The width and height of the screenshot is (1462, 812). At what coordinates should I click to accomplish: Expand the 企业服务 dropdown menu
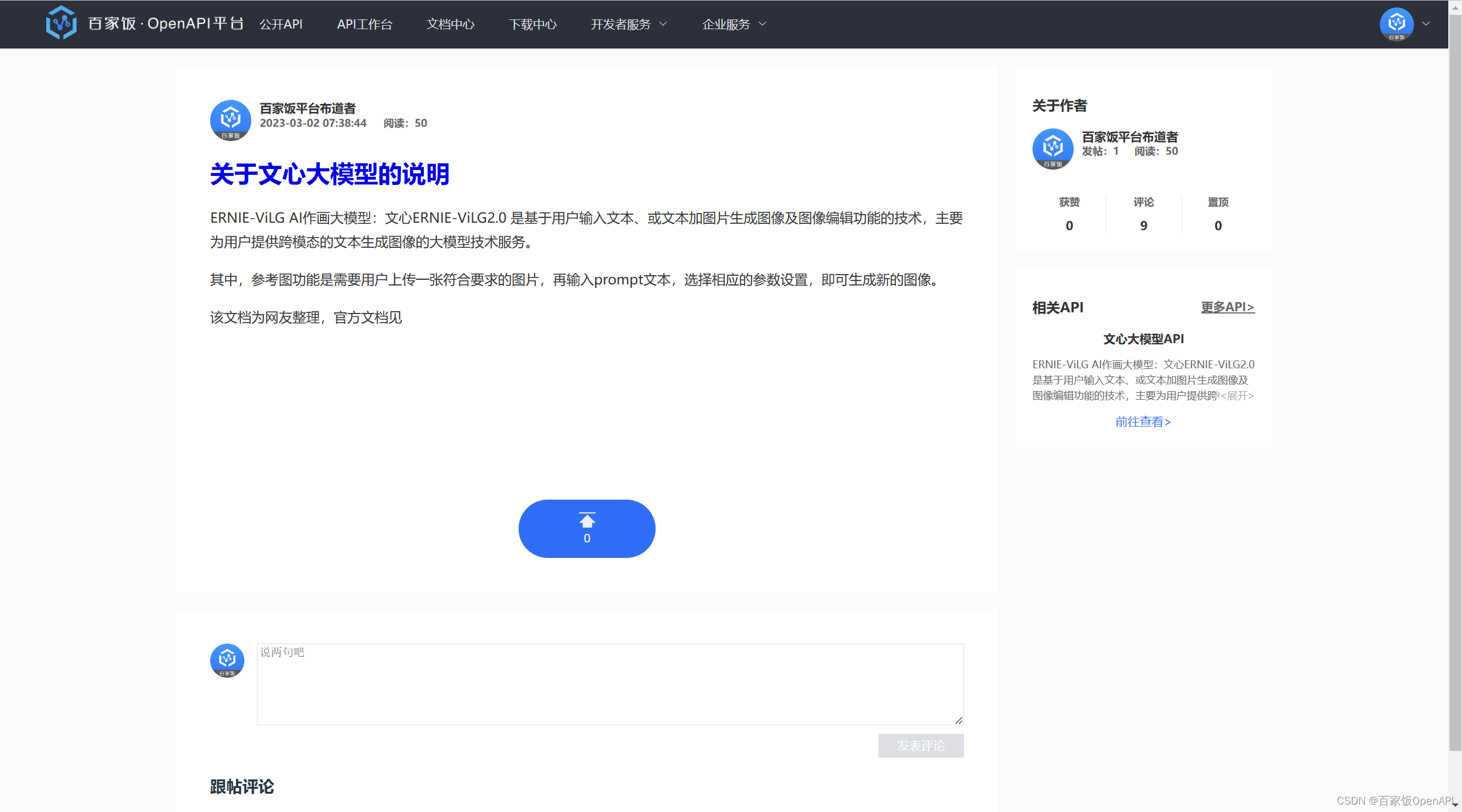coord(734,24)
